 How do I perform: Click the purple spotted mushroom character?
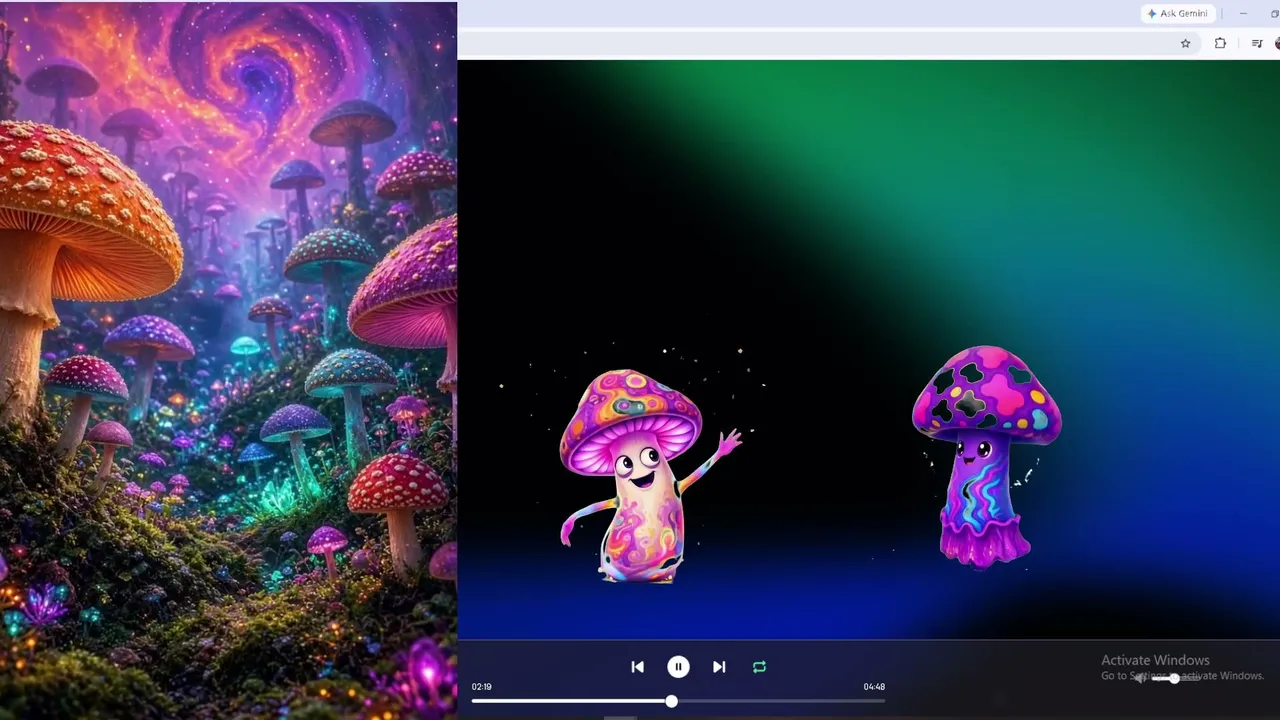987,456
